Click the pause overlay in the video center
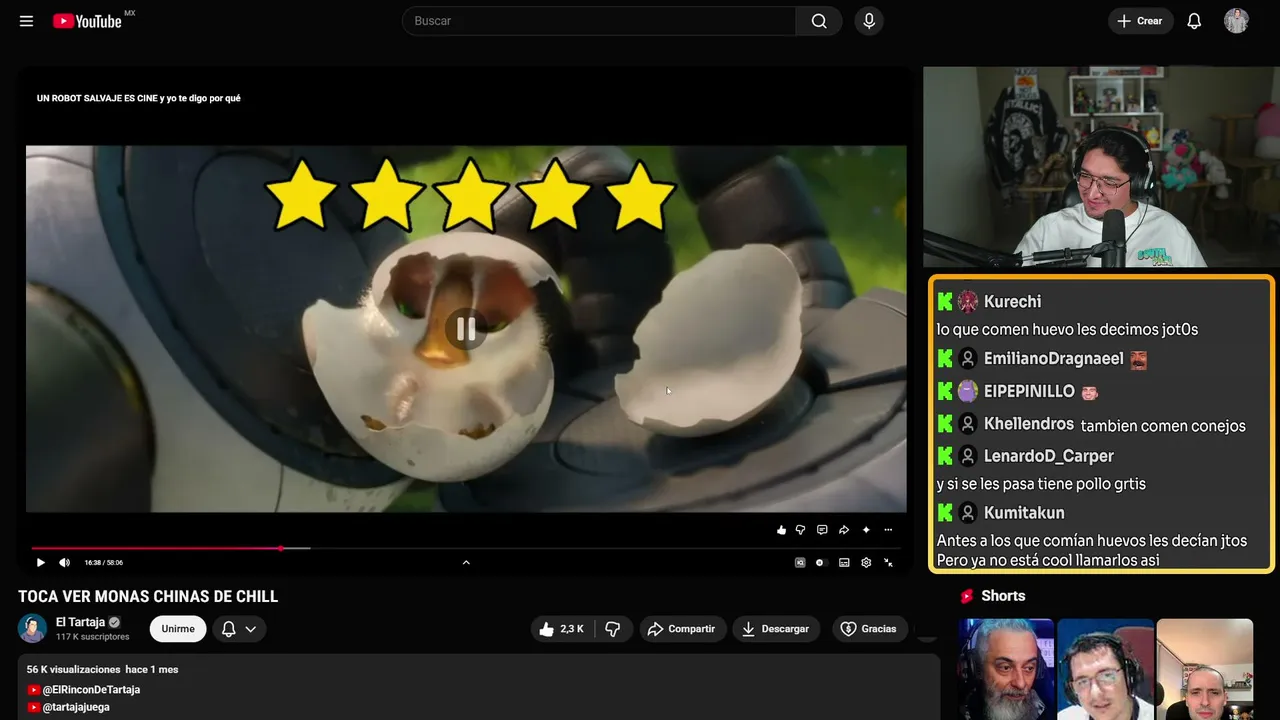The width and height of the screenshot is (1280, 720). pyautogui.click(x=466, y=328)
